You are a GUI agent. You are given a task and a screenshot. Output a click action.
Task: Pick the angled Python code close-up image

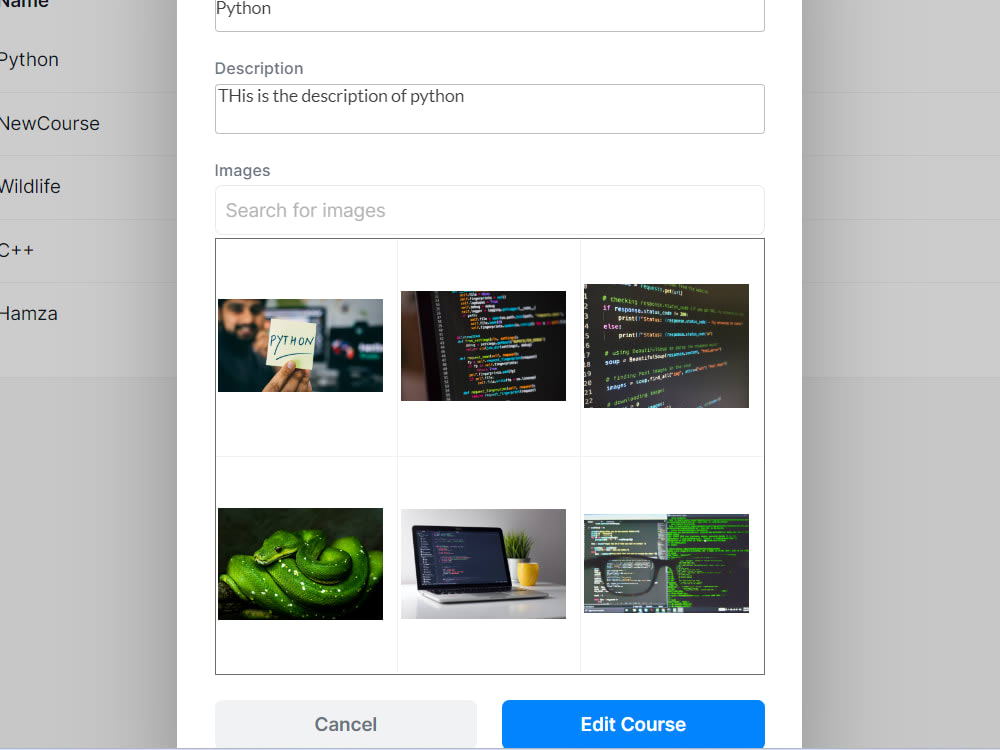[666, 346]
